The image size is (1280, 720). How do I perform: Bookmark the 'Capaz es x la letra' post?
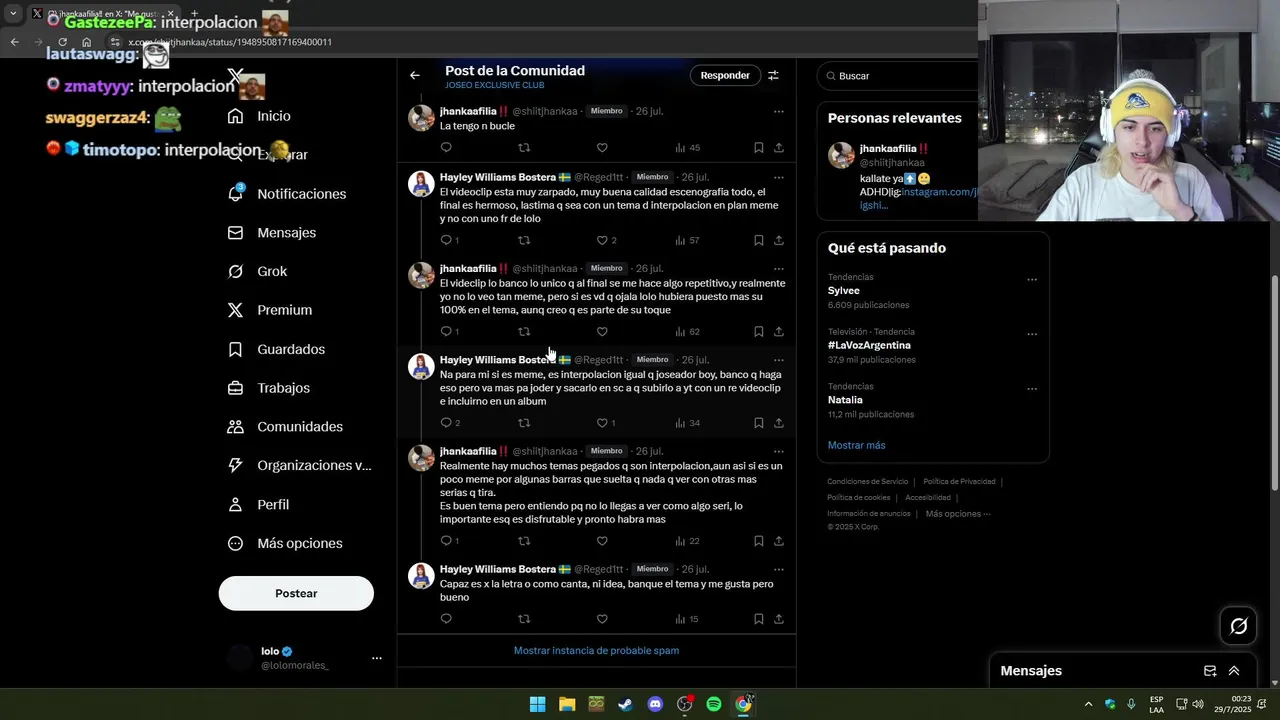758,619
